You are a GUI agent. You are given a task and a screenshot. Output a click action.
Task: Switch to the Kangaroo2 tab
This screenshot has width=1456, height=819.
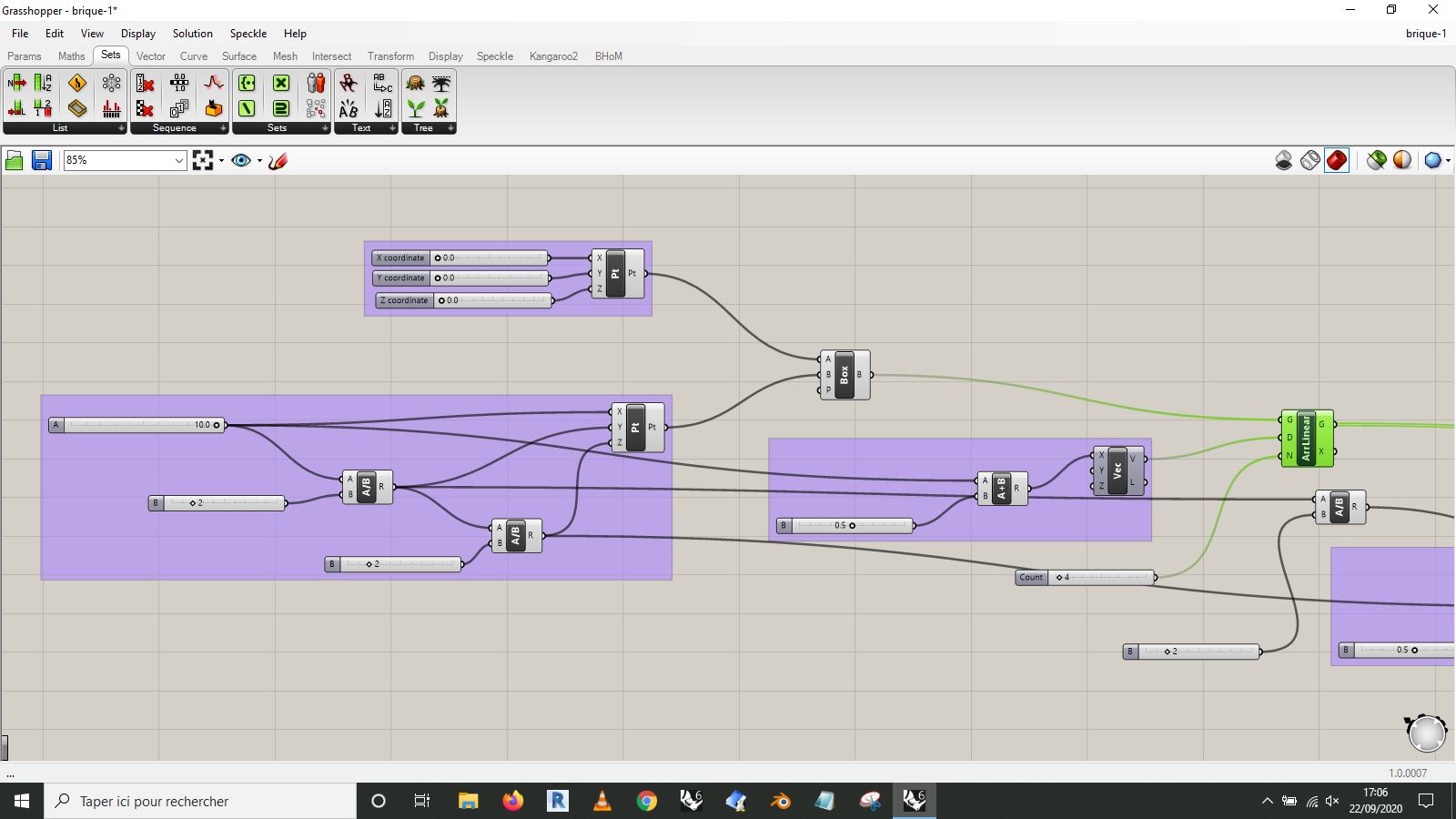[553, 56]
